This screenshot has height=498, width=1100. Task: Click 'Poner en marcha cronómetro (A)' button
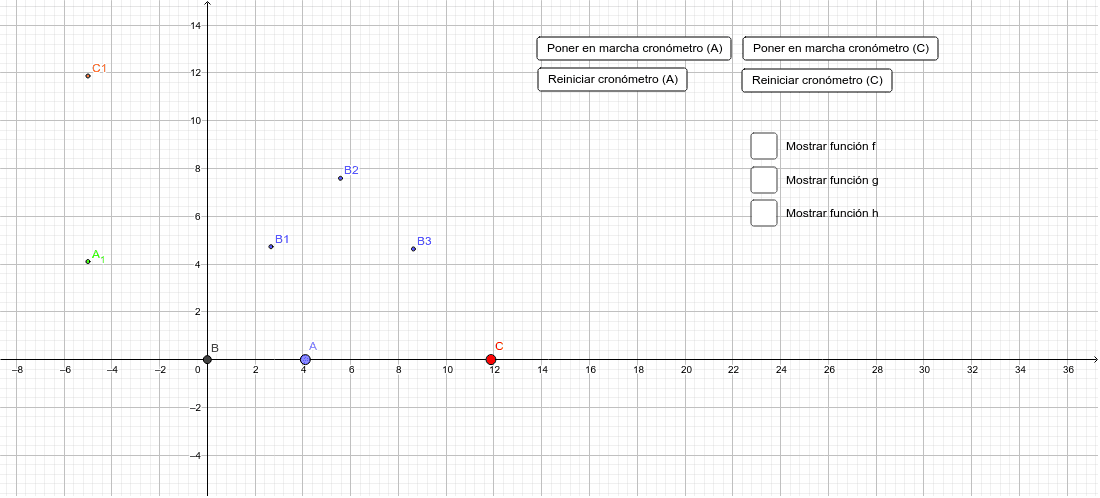click(634, 48)
